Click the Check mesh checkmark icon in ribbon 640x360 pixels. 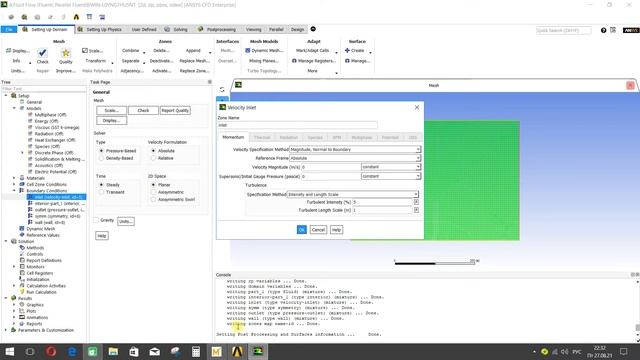pyautogui.click(x=42, y=53)
